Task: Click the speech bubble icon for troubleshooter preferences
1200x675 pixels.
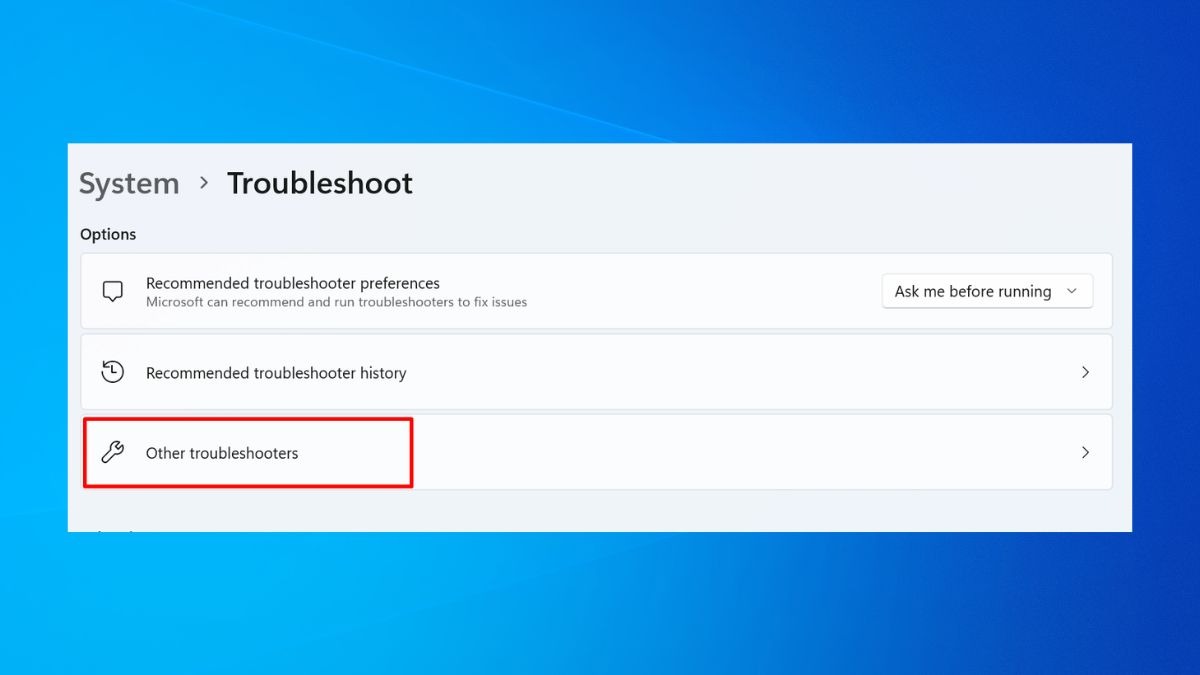Action: tap(113, 291)
